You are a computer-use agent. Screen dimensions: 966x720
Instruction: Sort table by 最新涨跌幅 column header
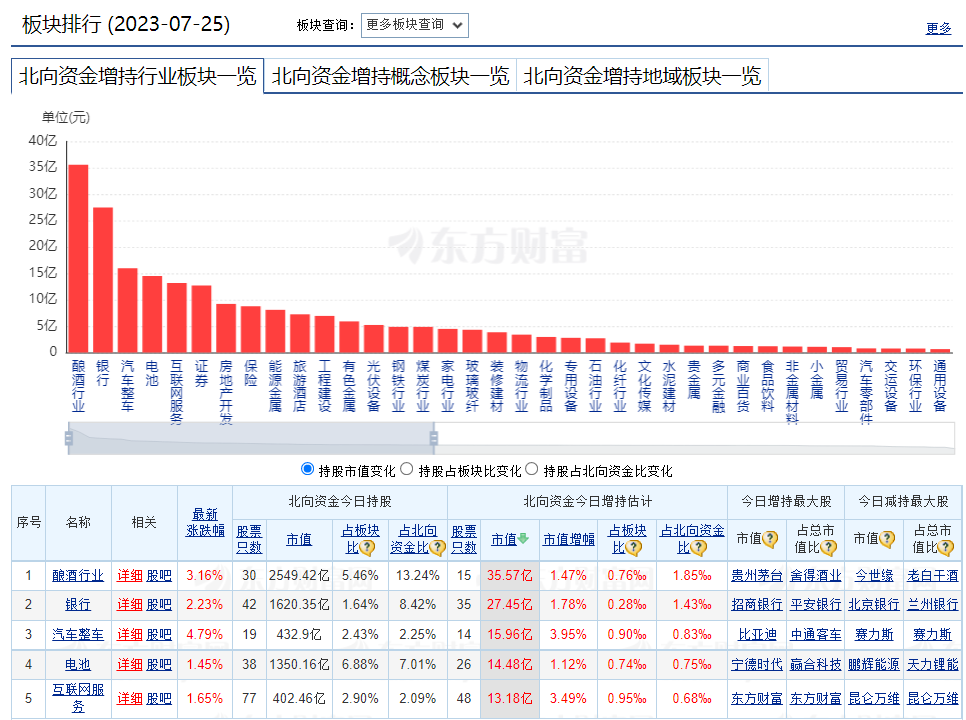[204, 521]
